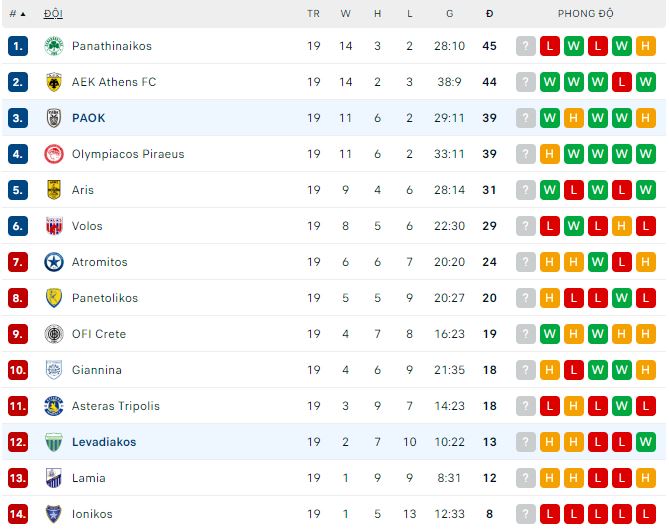Click the Olympiacos Piraeus badge
The image size is (669, 531).
pyautogui.click(x=54, y=154)
